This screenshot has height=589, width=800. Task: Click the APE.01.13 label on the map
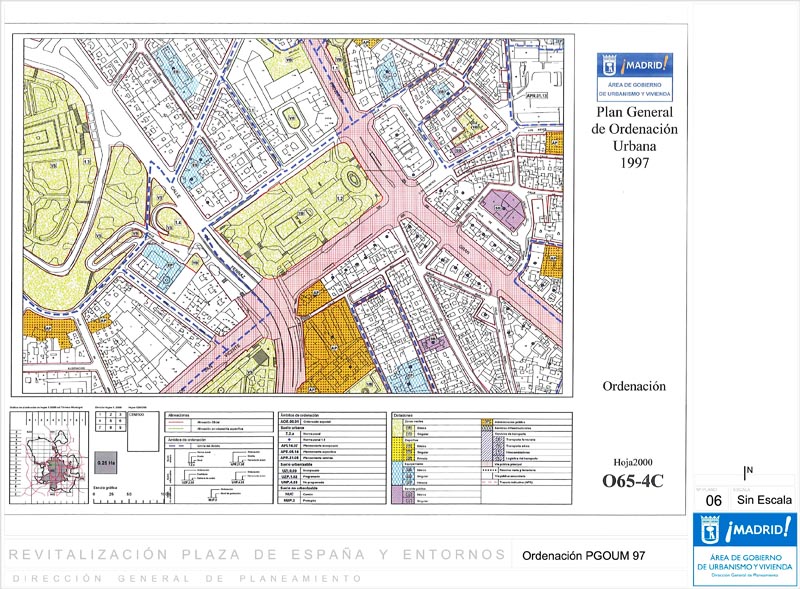pos(538,97)
